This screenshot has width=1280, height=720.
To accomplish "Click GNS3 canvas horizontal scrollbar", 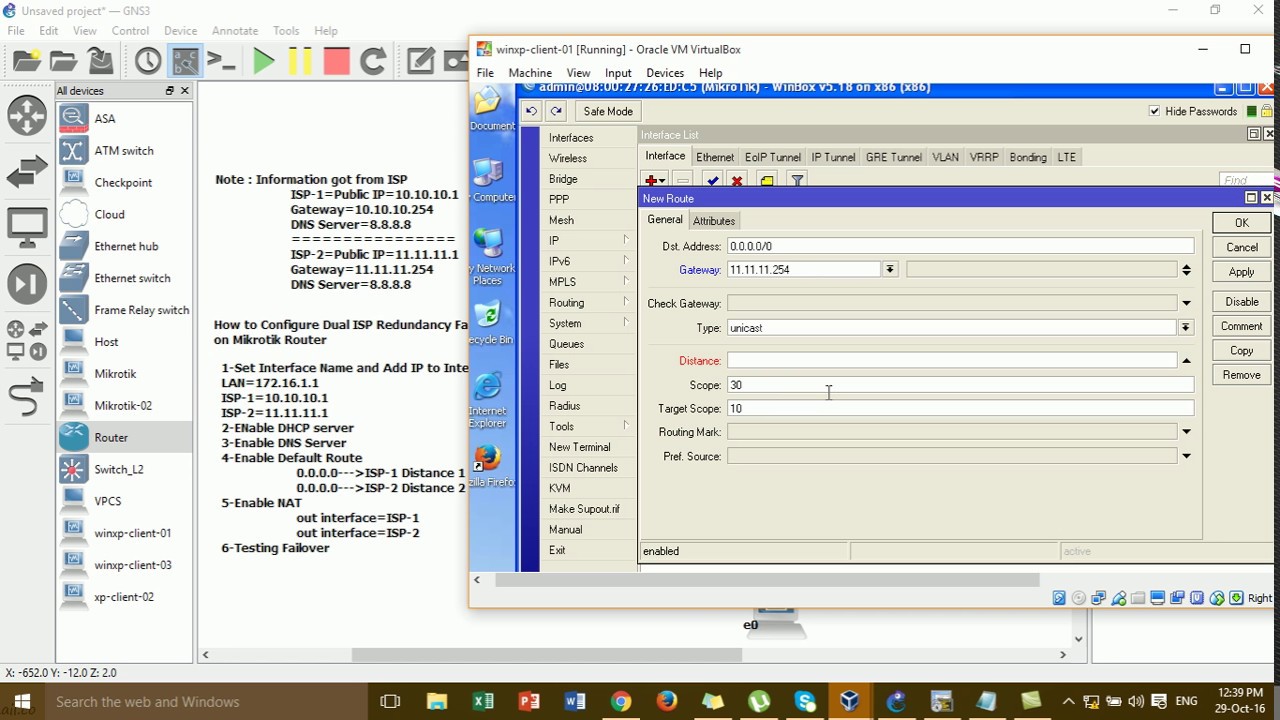I will click(x=547, y=655).
